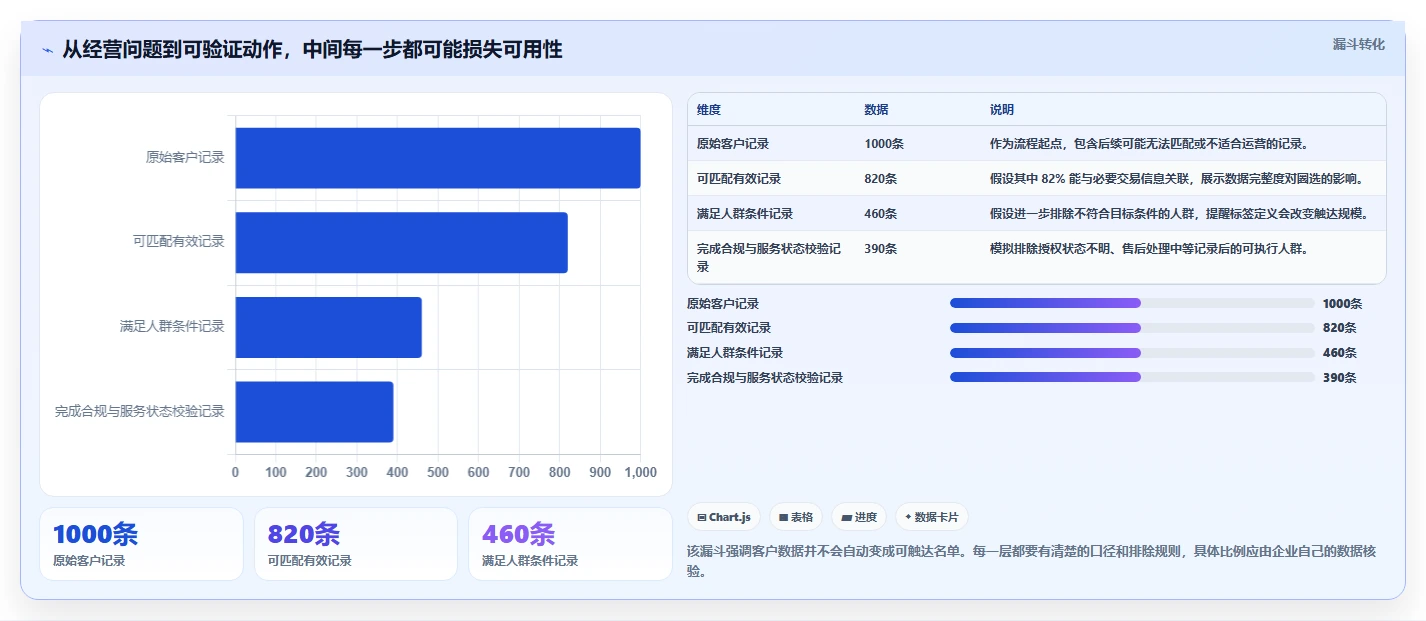Click chart y-axis label 完成合规与服务状态校验记录
This screenshot has height=621, width=1426.
(x=140, y=411)
